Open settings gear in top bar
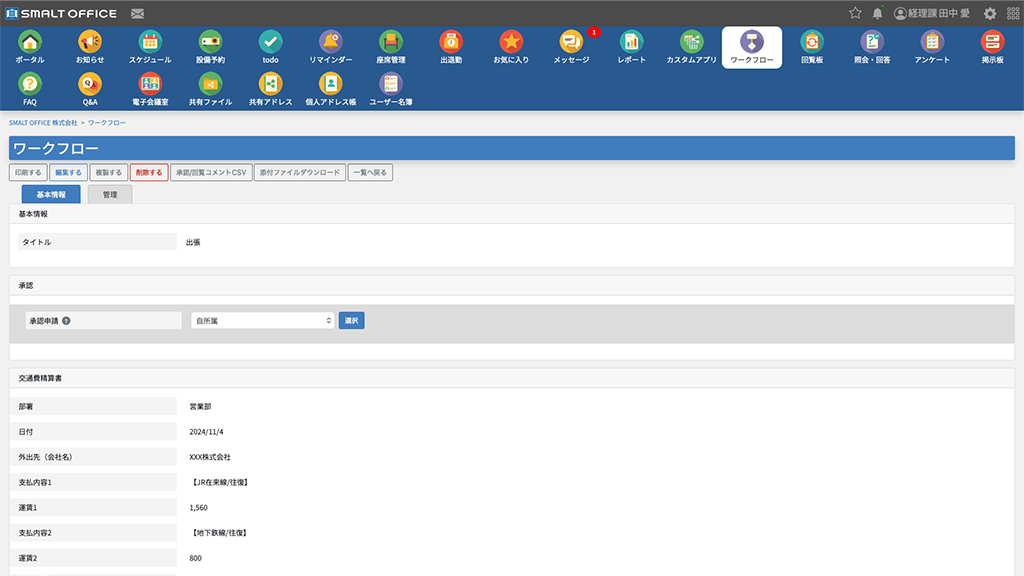 tap(990, 13)
